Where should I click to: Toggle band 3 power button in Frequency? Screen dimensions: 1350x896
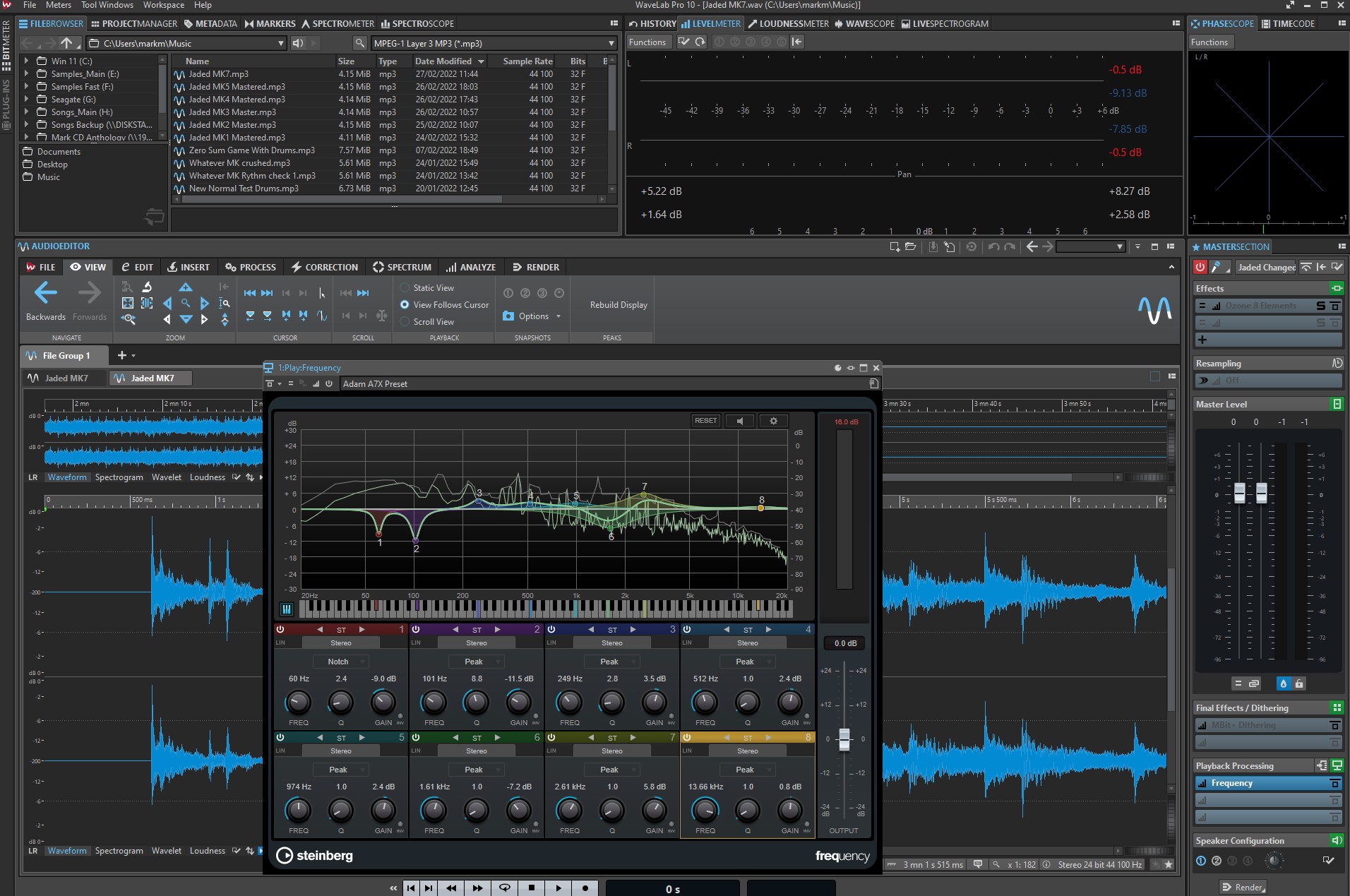click(x=551, y=629)
